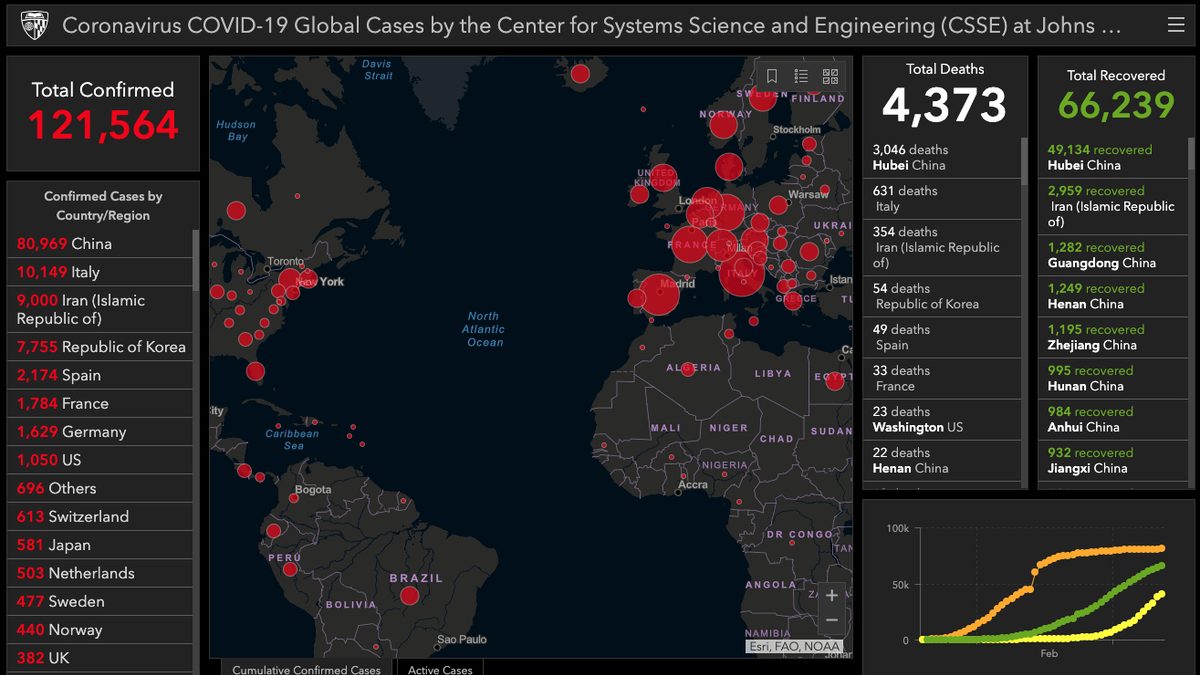The width and height of the screenshot is (1200, 675).
Task: Open the map bookmarks icon
Action: pyautogui.click(x=772, y=76)
